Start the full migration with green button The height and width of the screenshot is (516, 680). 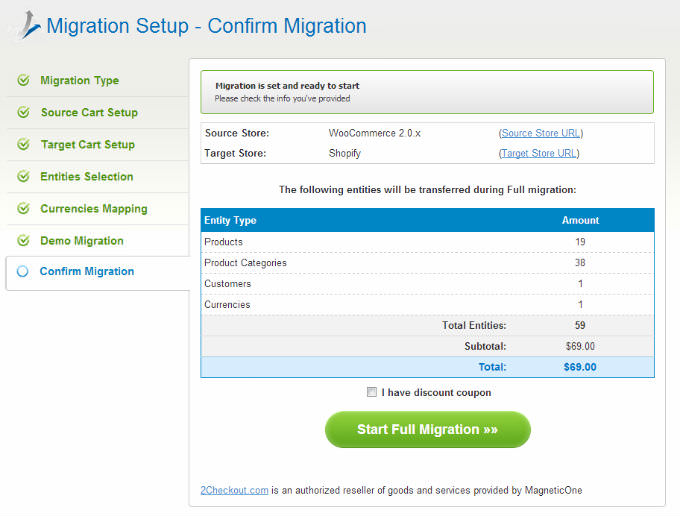click(428, 429)
